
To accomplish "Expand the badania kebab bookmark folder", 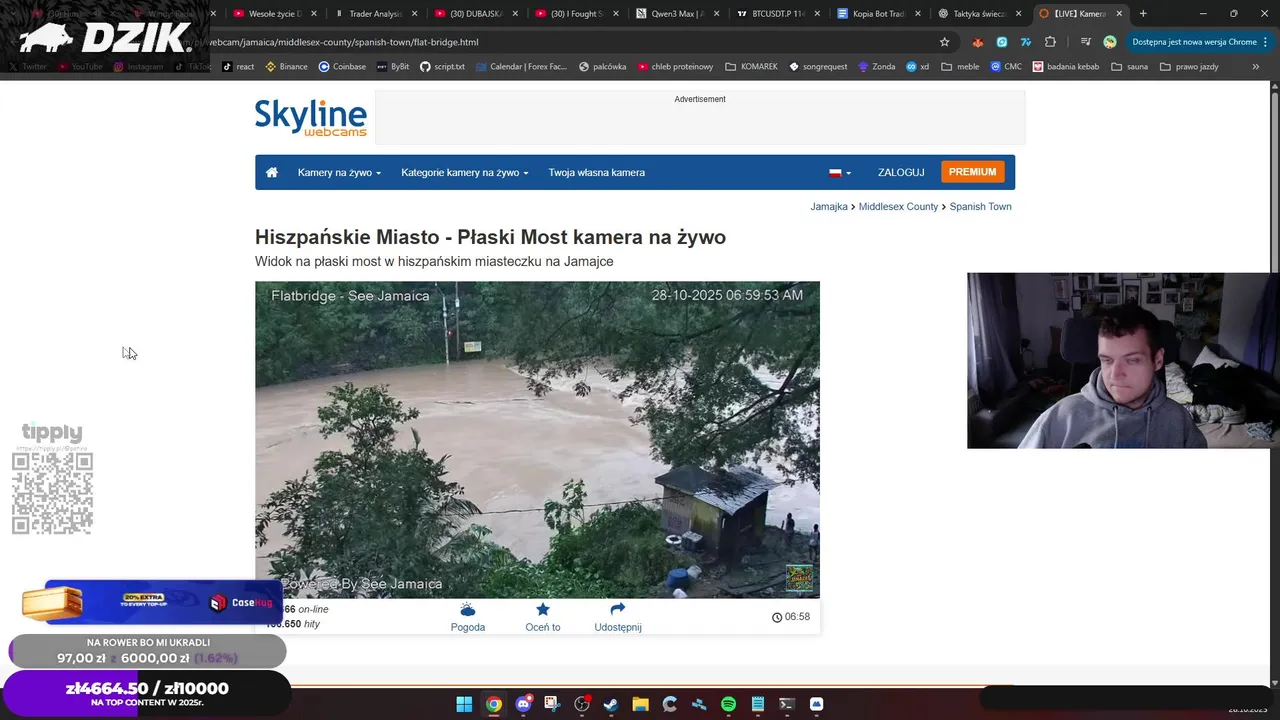I will (1066, 67).
